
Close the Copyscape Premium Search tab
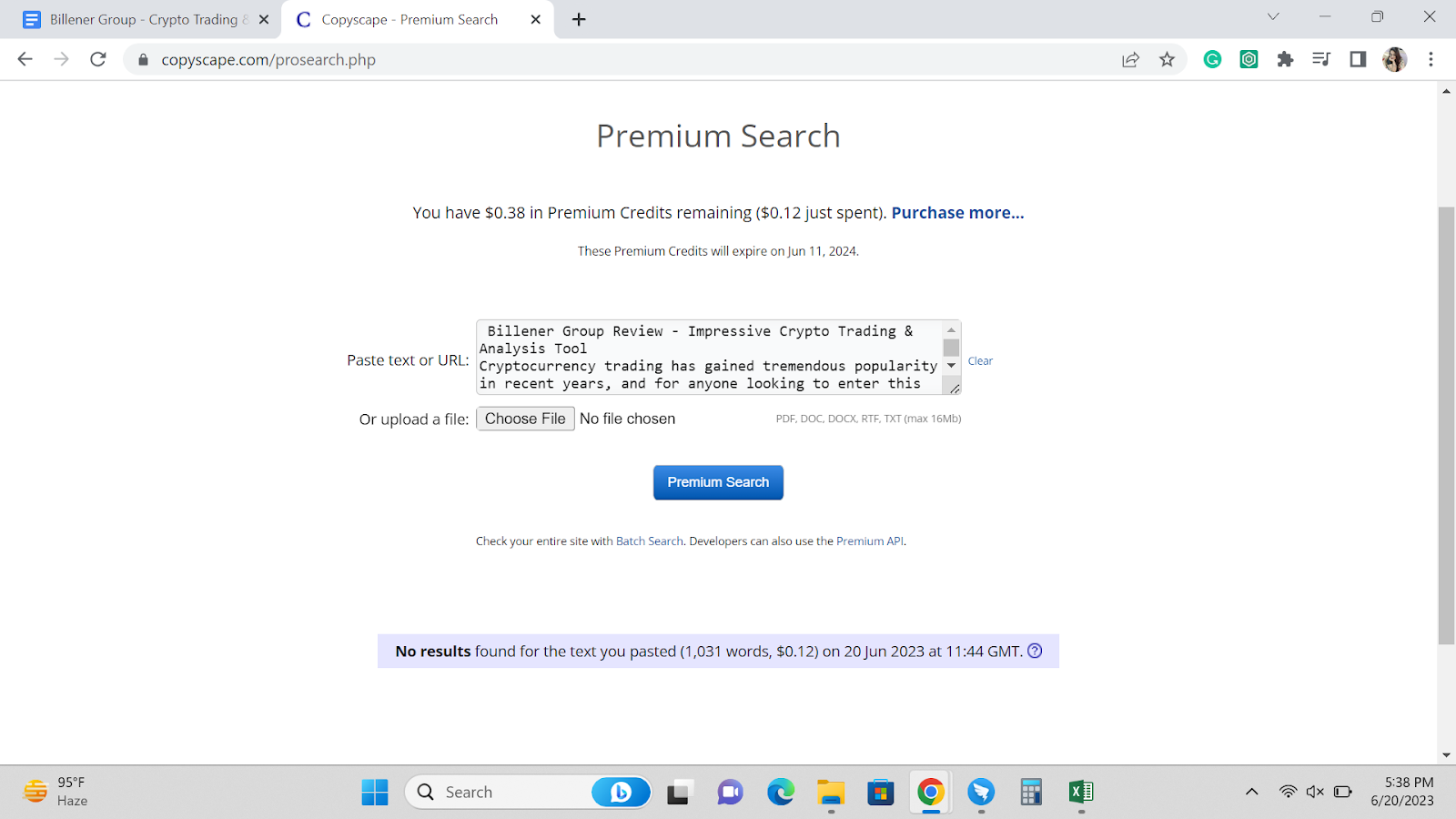[x=536, y=19]
